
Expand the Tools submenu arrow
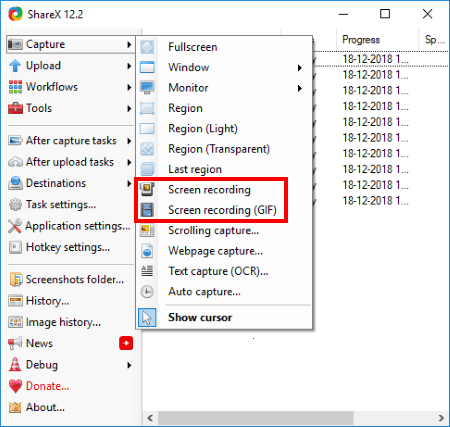(129, 109)
